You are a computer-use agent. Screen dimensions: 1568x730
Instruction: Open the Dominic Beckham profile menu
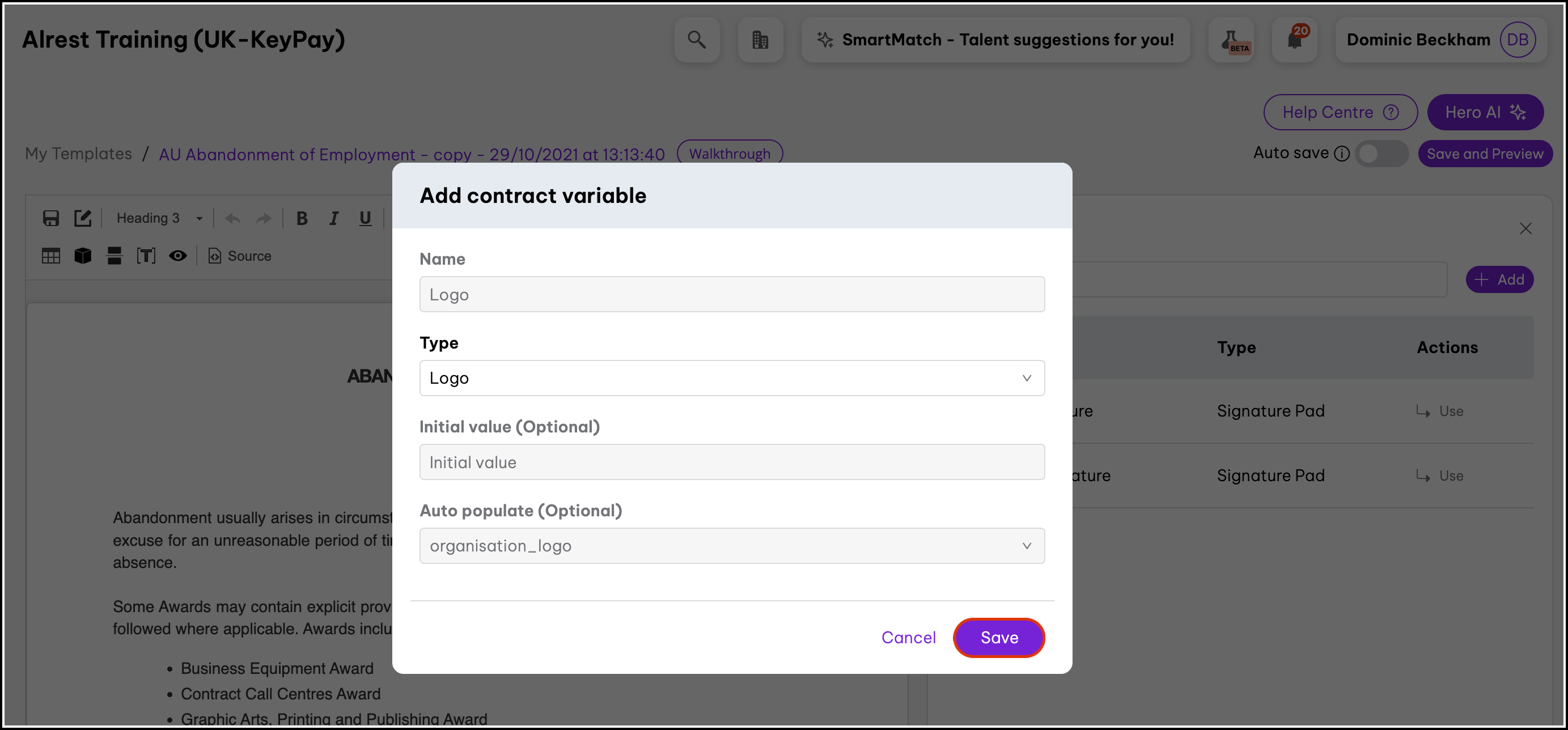1440,40
